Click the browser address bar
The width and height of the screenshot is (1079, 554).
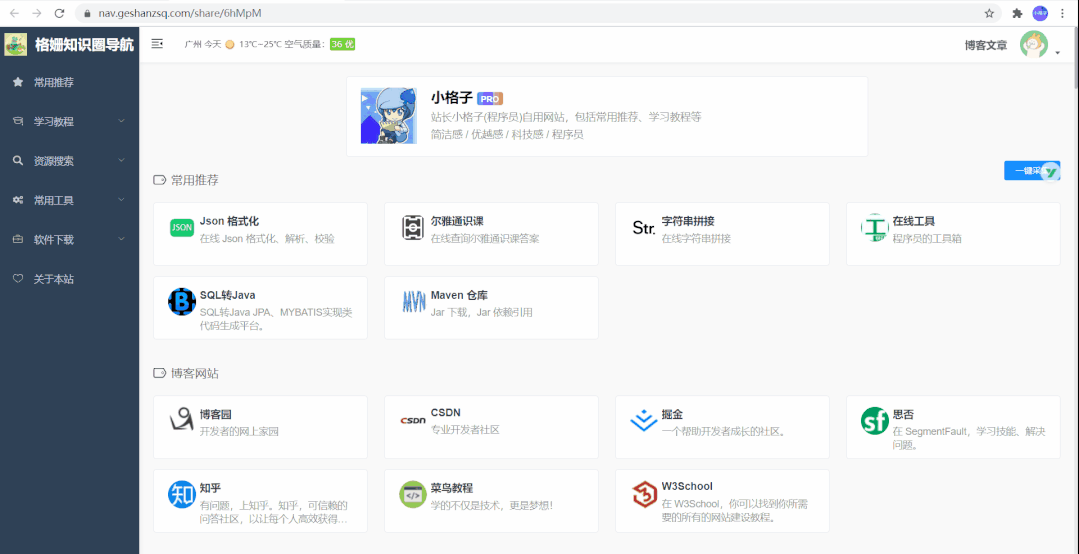[537, 13]
